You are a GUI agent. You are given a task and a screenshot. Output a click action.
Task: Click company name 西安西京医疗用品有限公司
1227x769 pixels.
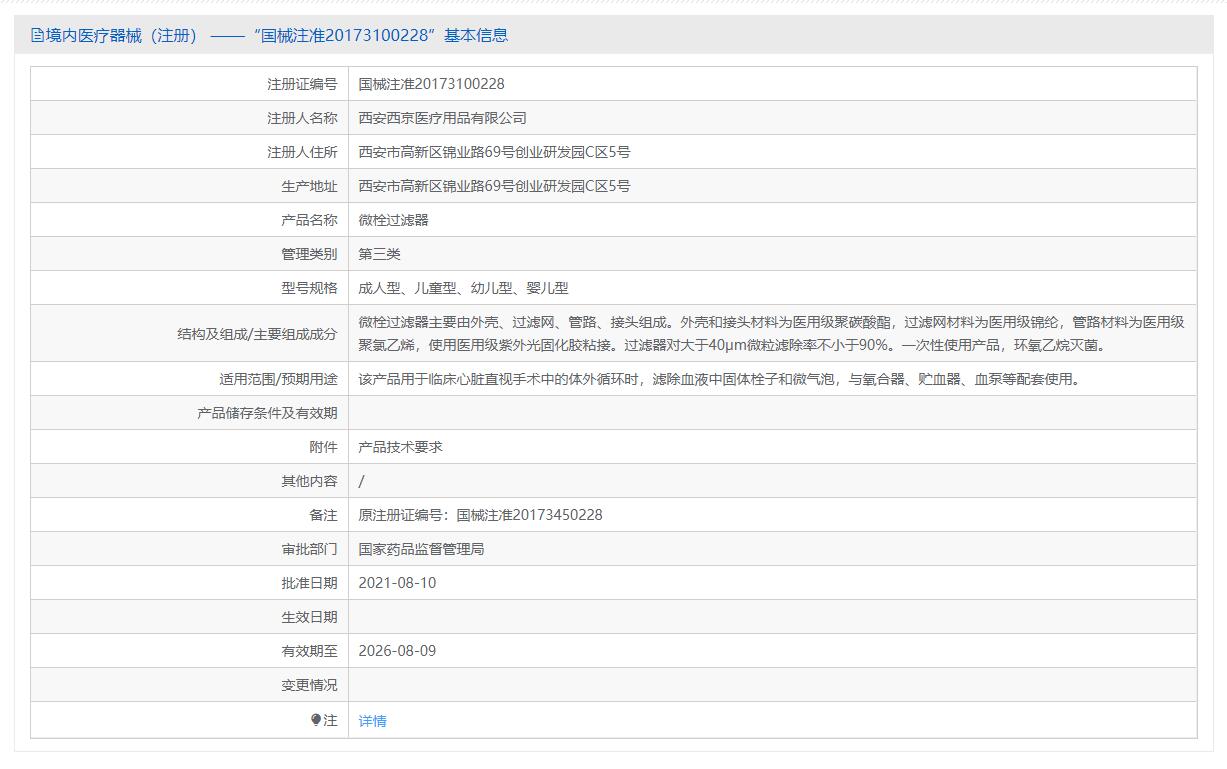coord(443,118)
